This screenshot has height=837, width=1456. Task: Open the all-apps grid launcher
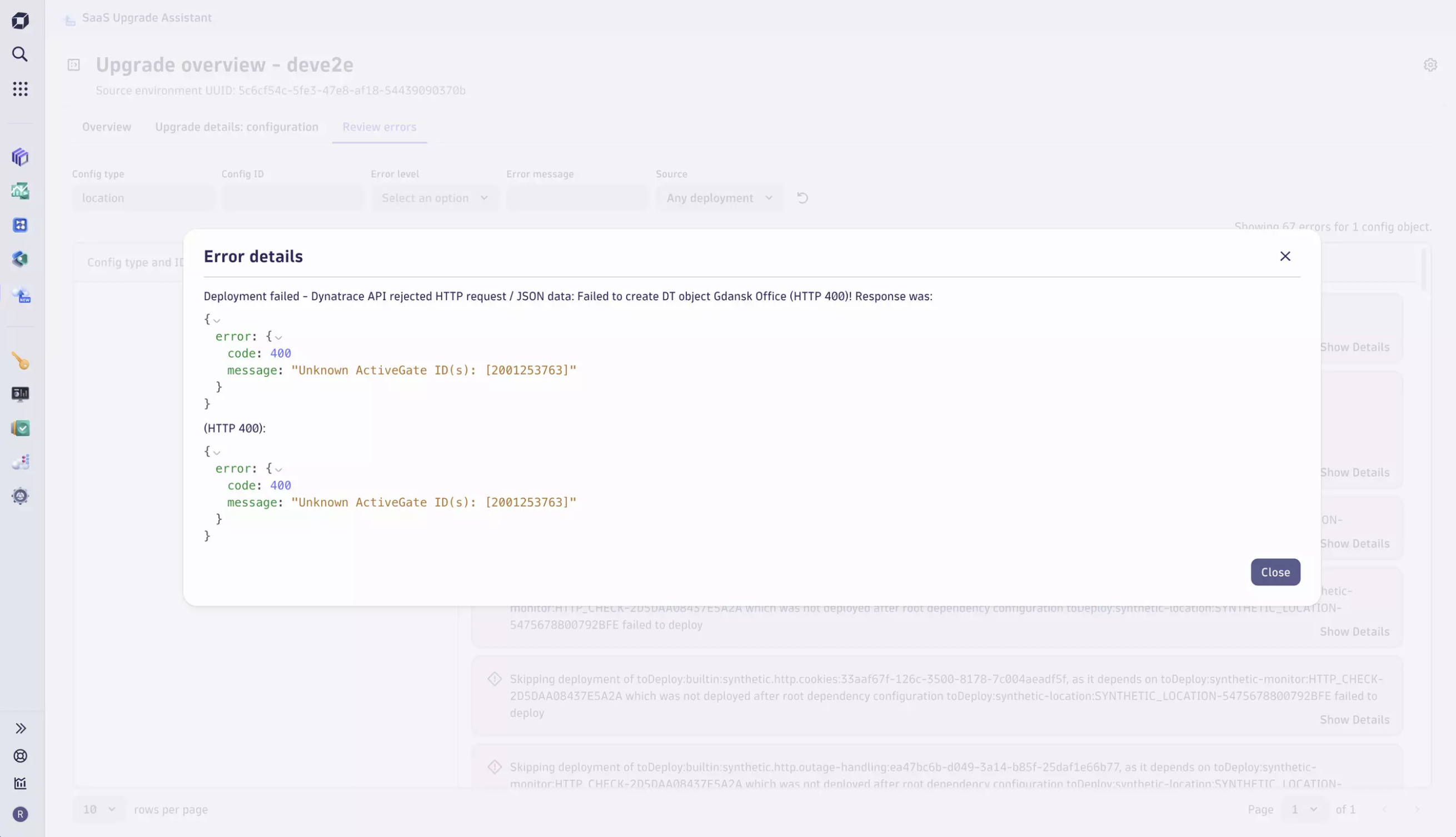pyautogui.click(x=20, y=88)
